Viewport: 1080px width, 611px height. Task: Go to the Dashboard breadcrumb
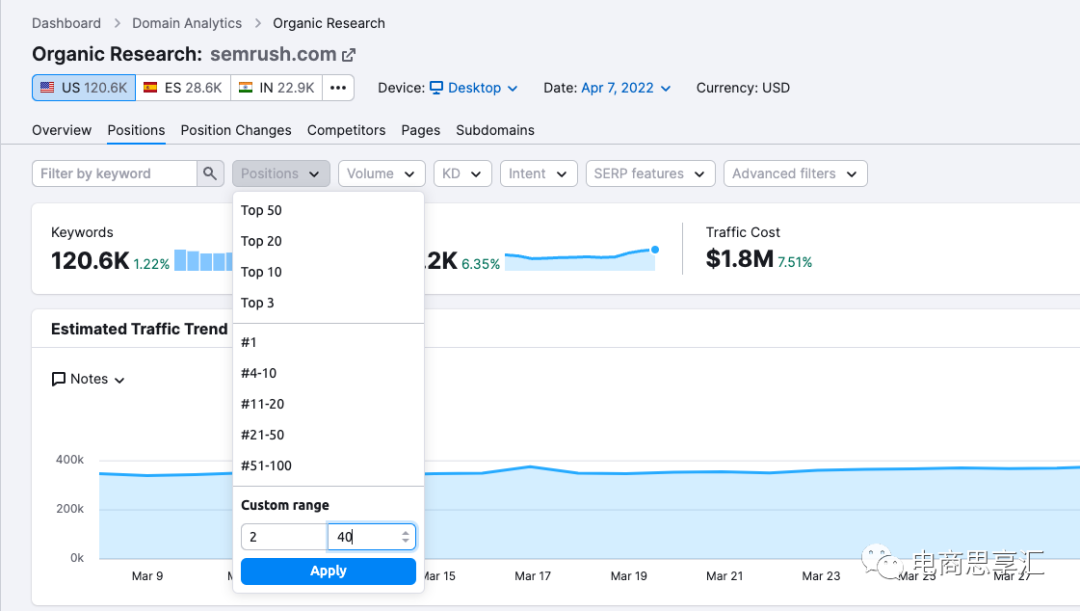66,23
